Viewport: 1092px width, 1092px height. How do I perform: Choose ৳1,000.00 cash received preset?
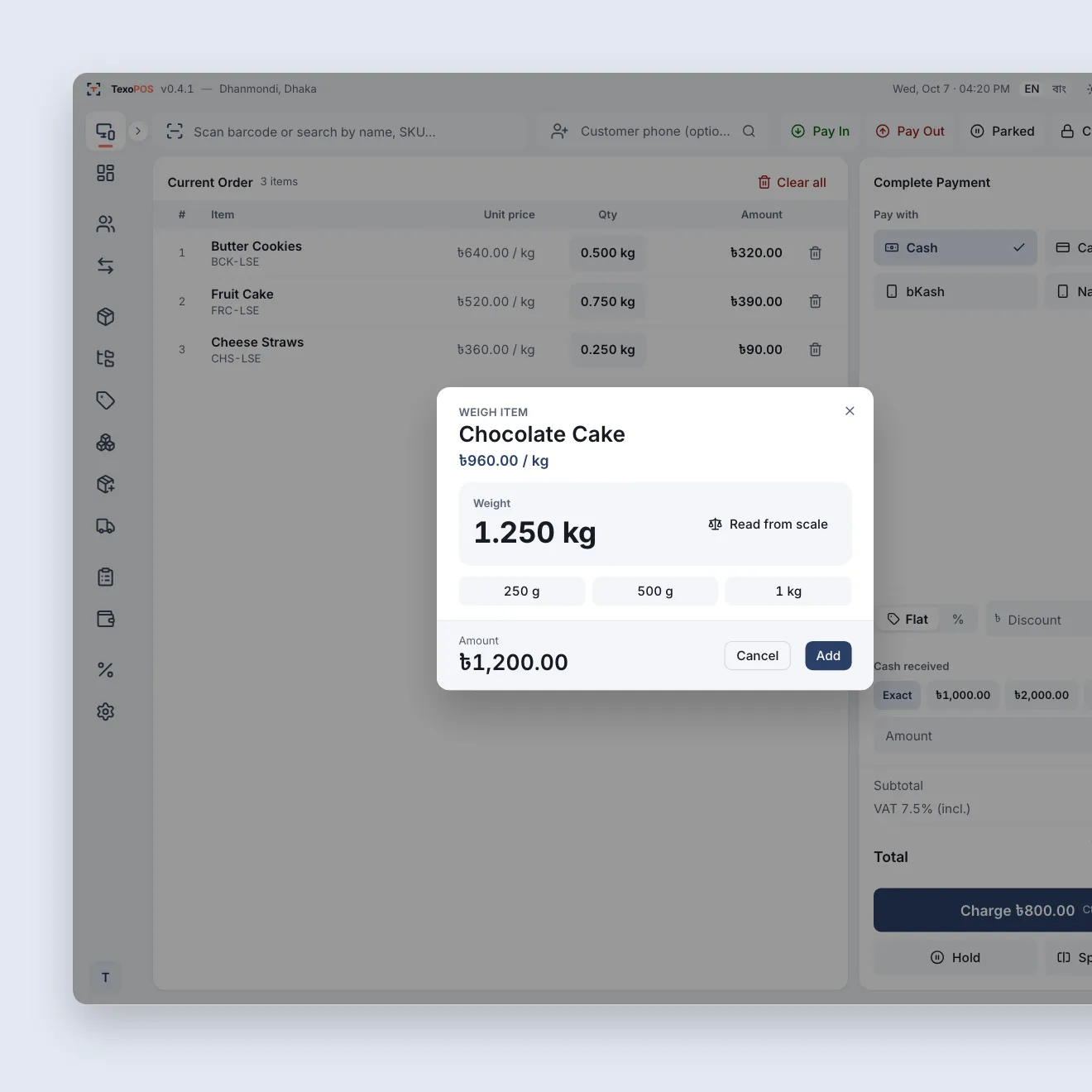963,695
